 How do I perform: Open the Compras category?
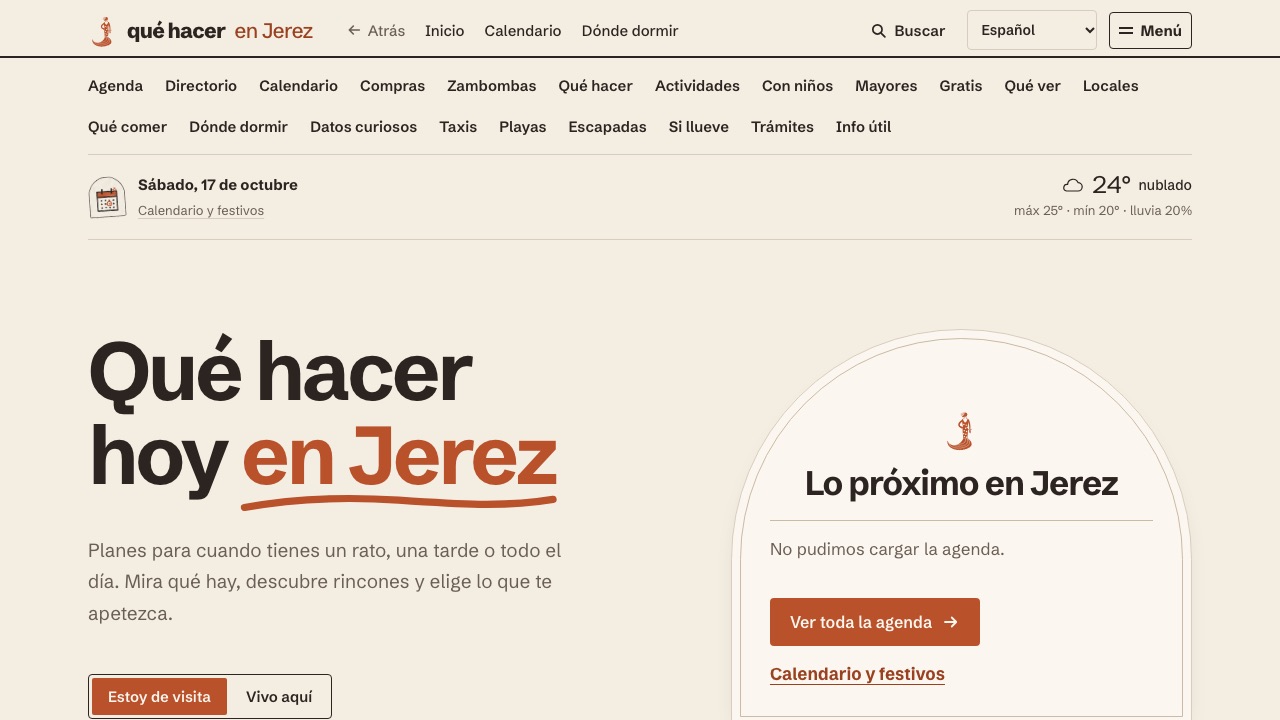pyautogui.click(x=392, y=86)
